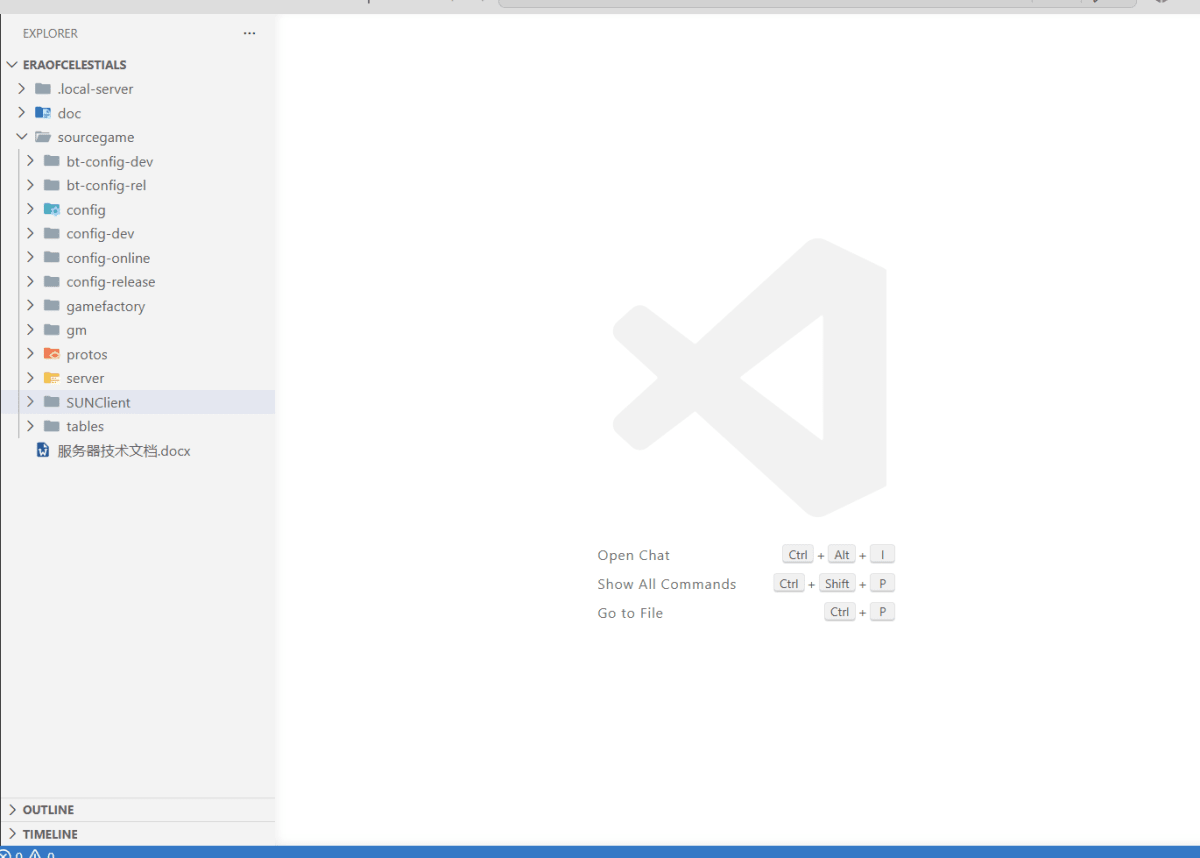Expand the doc folder chevron
The image size is (1200, 858).
pos(21,113)
